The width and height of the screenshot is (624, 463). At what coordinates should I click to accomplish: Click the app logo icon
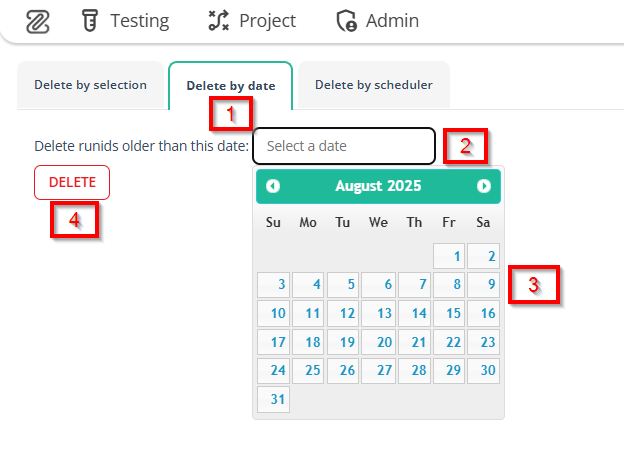pos(38,20)
